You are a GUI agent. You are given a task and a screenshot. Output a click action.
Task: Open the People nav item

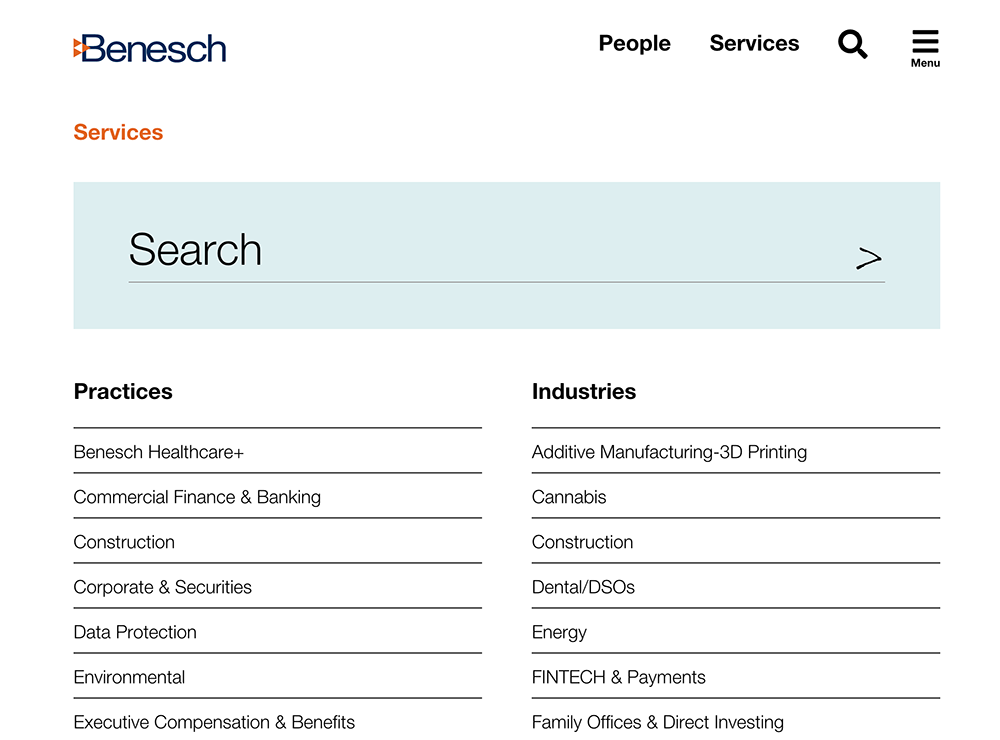click(634, 43)
